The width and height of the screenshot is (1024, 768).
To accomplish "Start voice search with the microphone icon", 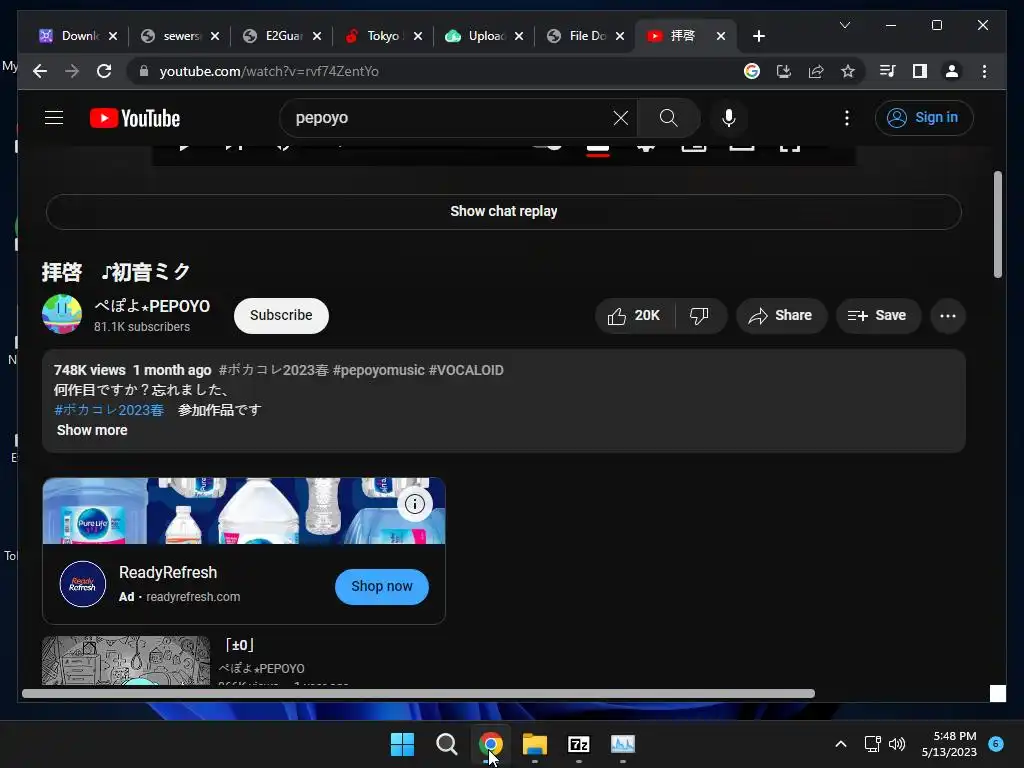I will point(729,118).
